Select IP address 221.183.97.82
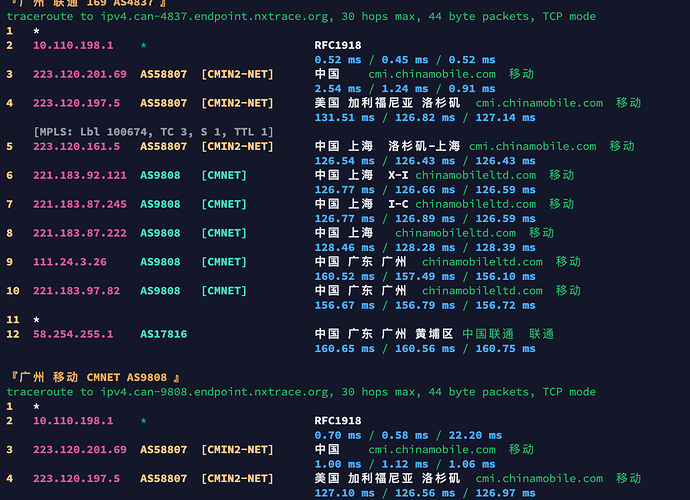Screen dimensions: 690x500 (76, 291)
